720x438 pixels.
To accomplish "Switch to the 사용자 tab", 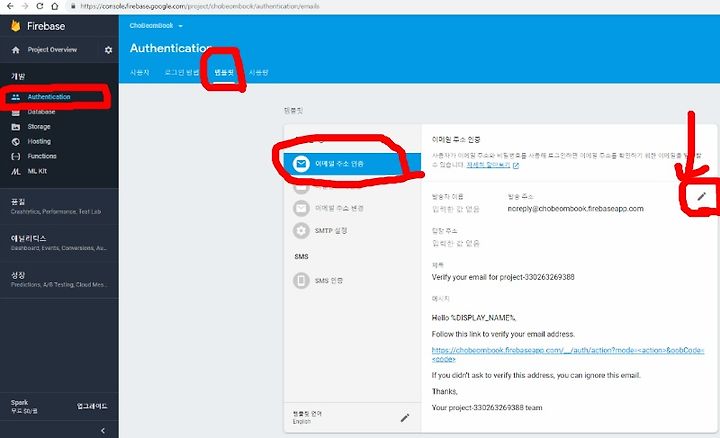I will point(139,73).
